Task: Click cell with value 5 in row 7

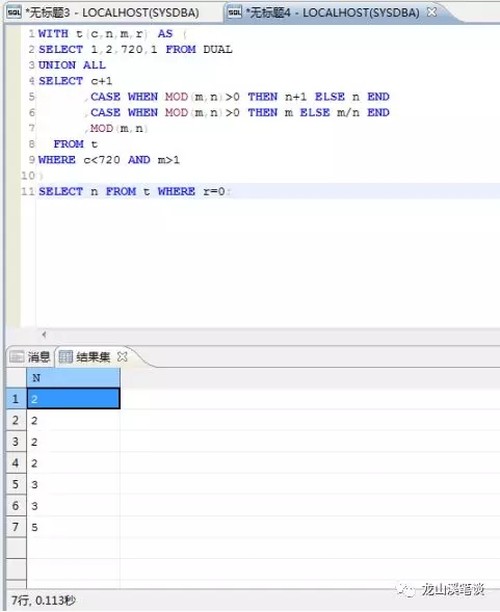Action: [x=73, y=527]
